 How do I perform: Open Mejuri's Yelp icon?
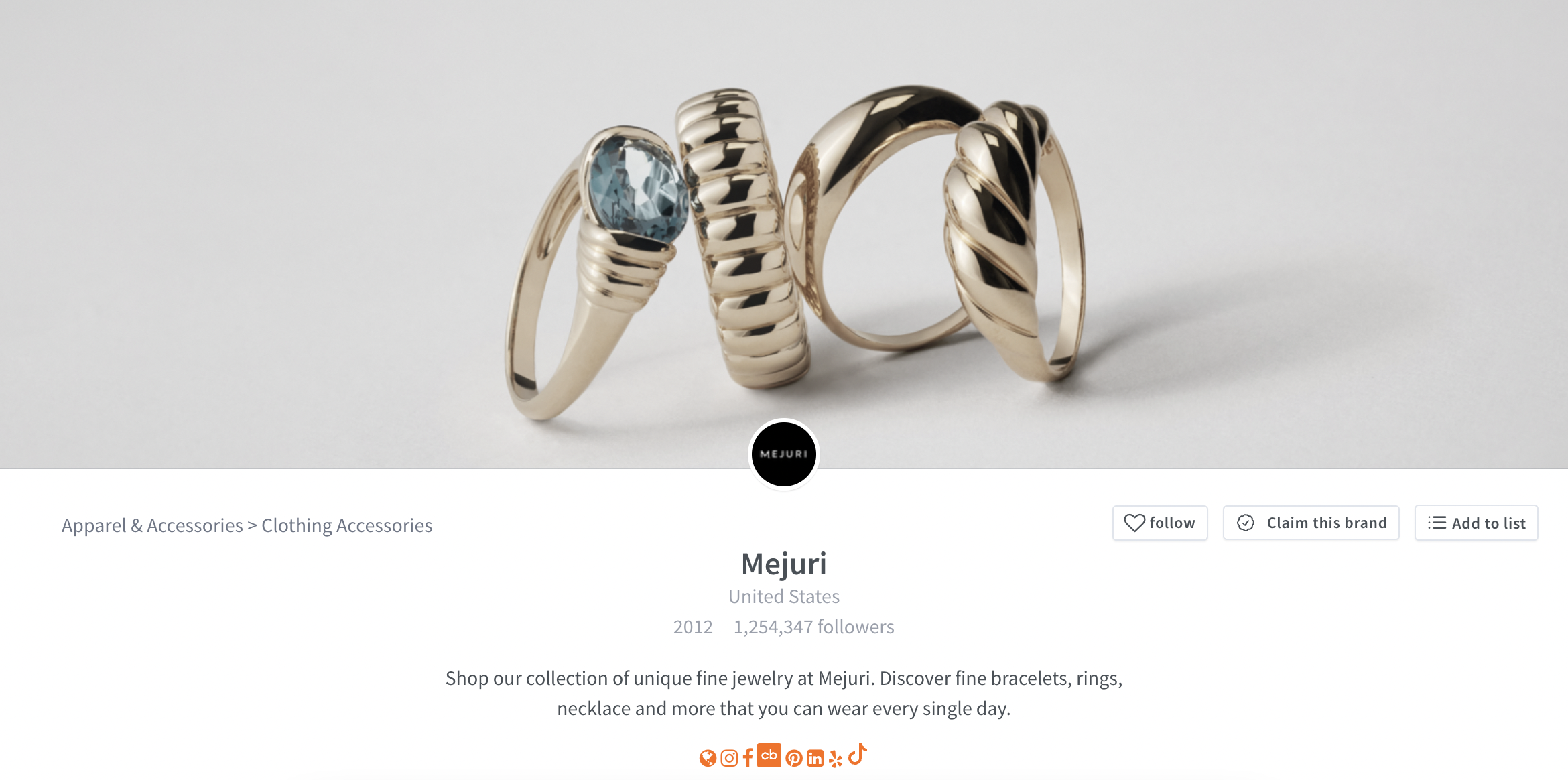tap(836, 759)
